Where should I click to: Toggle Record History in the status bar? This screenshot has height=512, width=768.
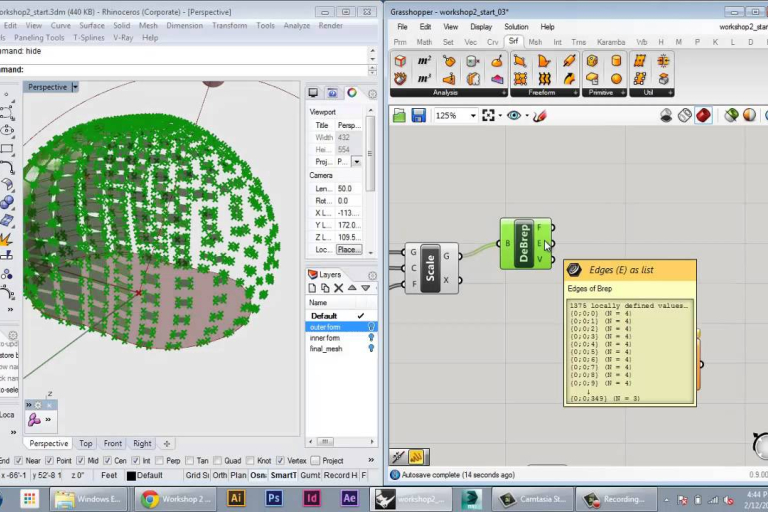(x=340, y=475)
